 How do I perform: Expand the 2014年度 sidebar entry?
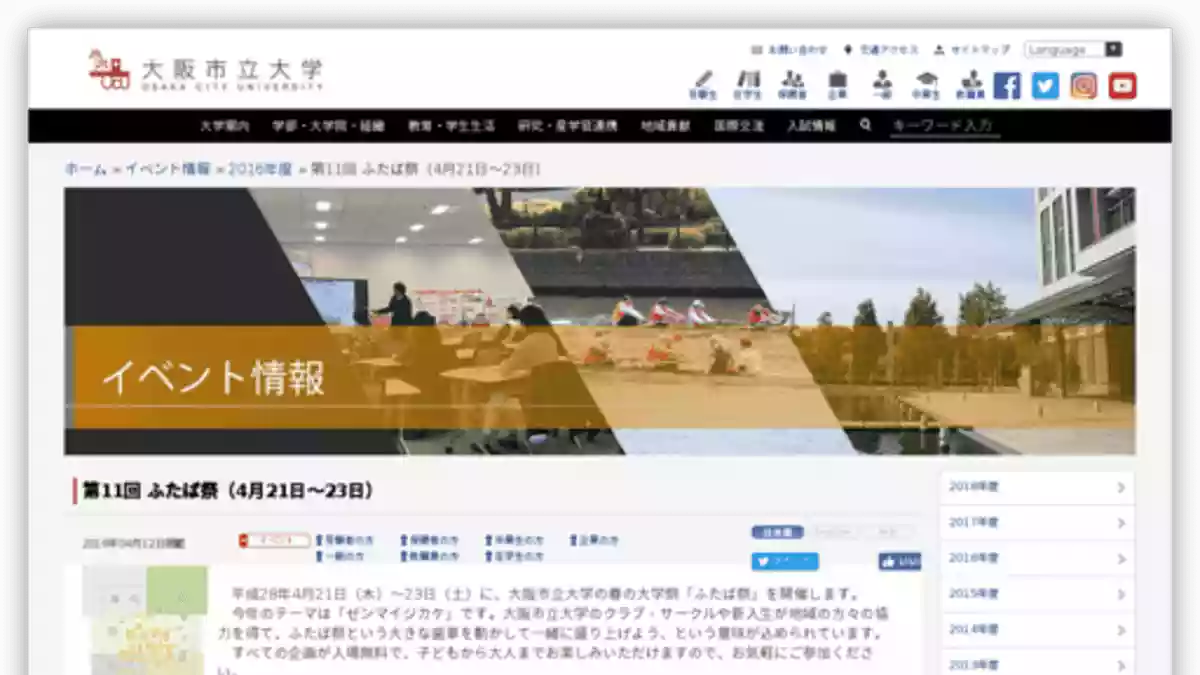[x=1037, y=630]
